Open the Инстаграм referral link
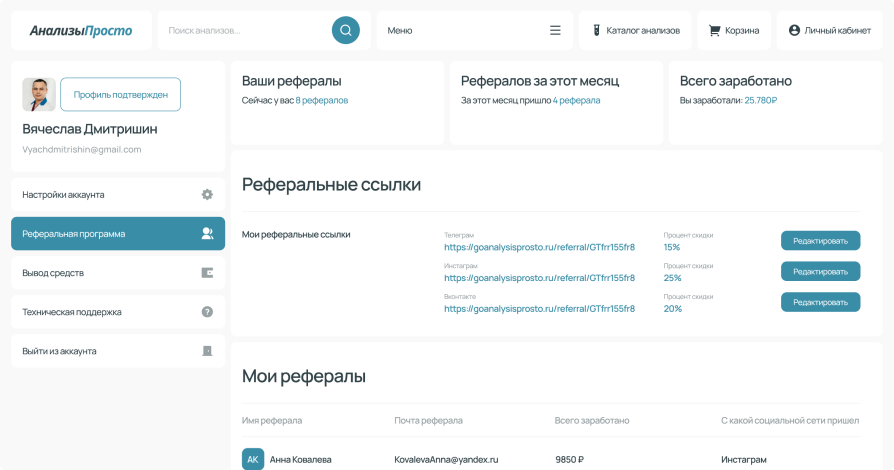Image resolution: width=894 pixels, height=470 pixels. click(539, 278)
